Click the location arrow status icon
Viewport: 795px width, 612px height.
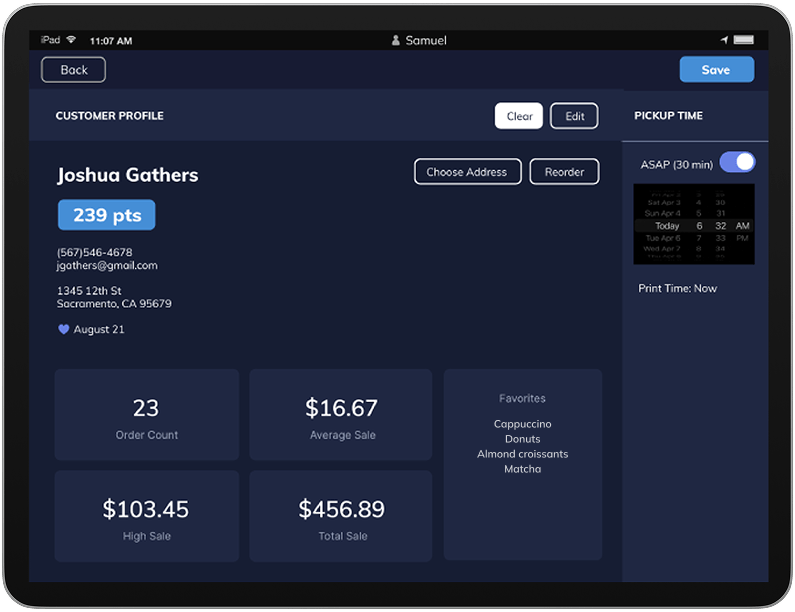pos(724,40)
